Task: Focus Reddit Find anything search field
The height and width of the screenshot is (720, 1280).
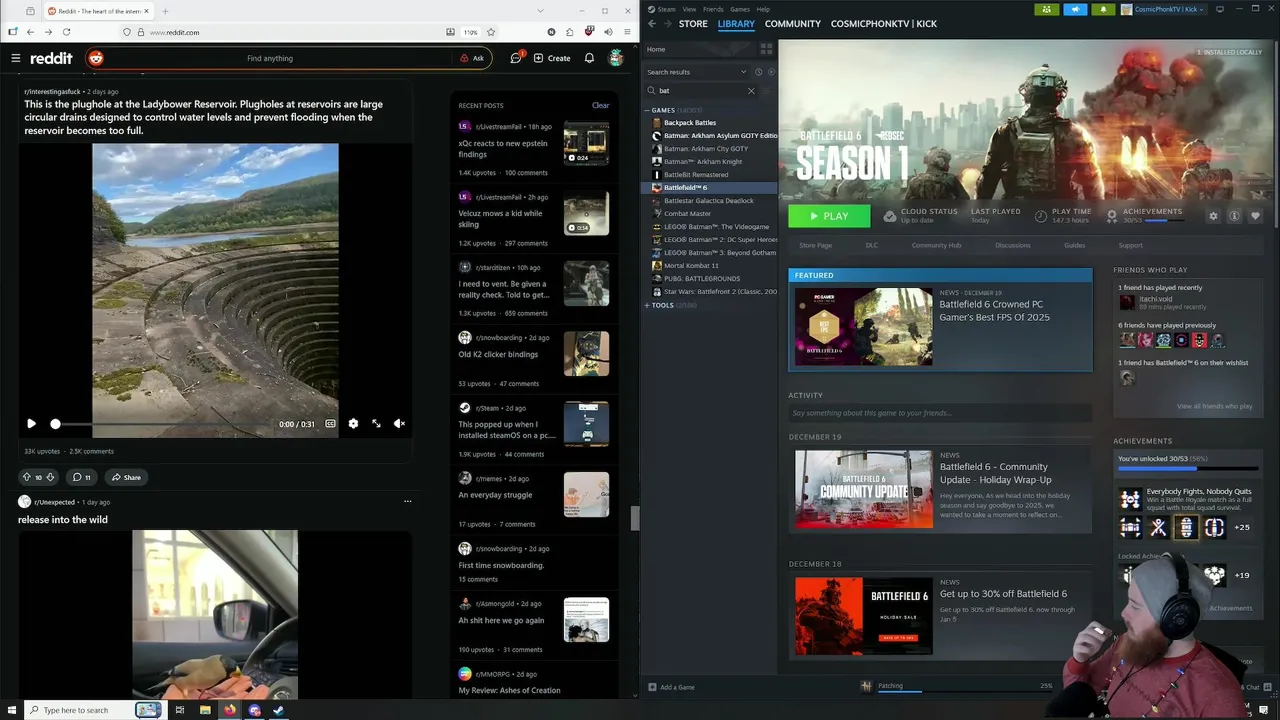Action: coord(270,58)
